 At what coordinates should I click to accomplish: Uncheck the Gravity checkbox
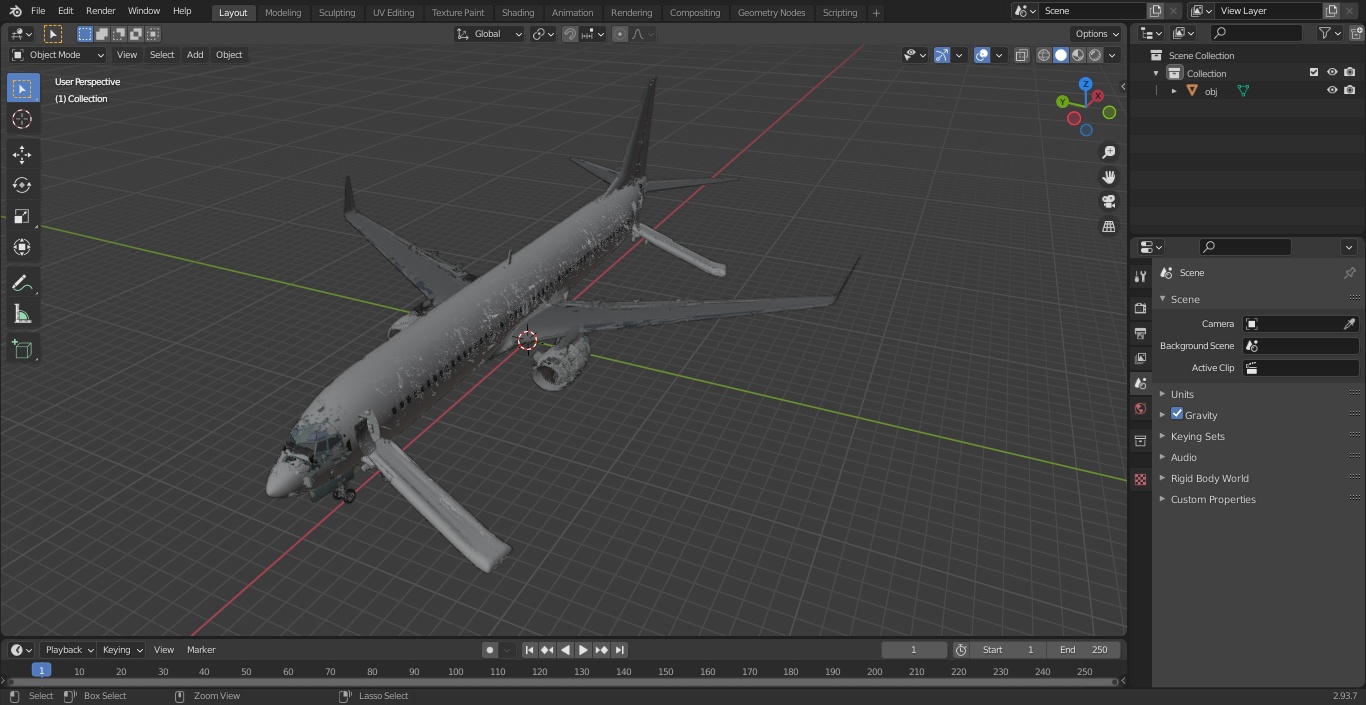[x=1177, y=414]
